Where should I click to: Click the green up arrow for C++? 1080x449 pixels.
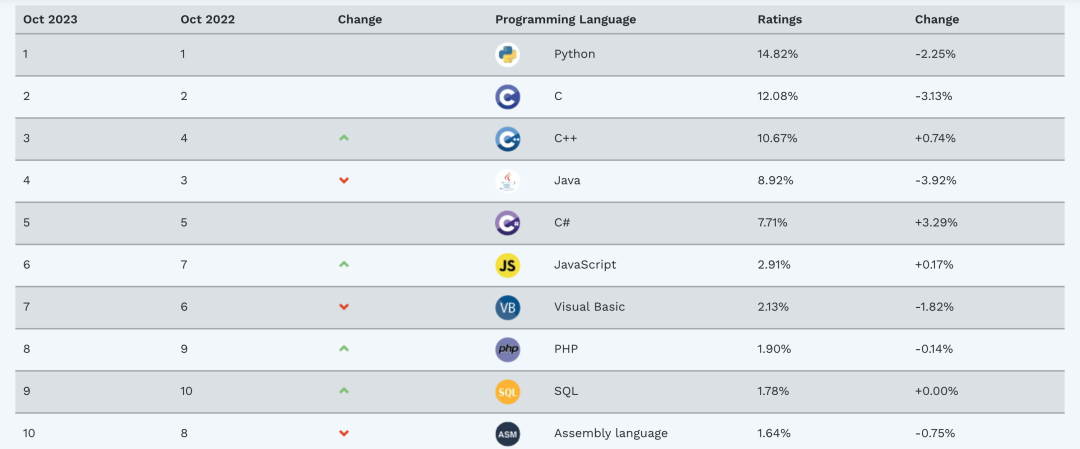[344, 138]
